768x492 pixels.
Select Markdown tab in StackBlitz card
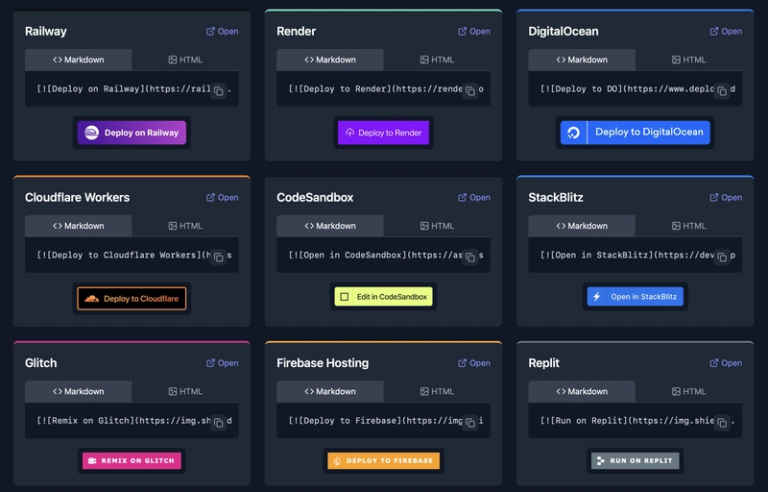point(582,226)
